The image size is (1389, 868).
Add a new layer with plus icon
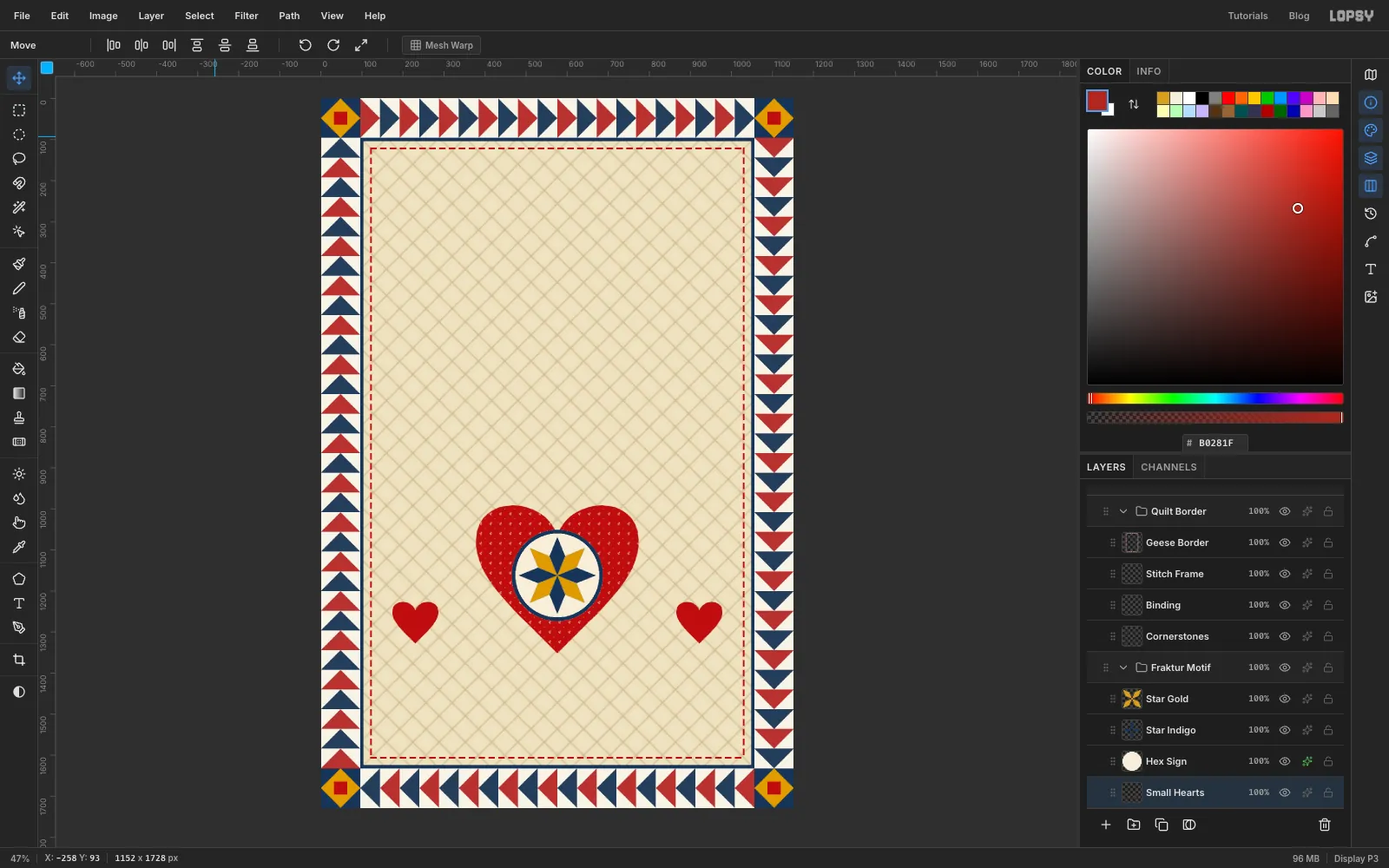tap(1106, 825)
